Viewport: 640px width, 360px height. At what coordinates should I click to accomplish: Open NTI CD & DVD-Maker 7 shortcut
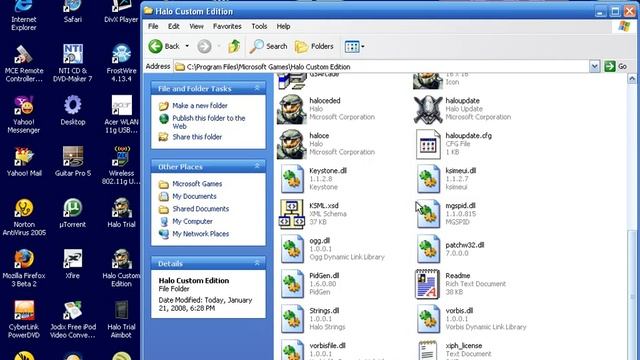pyautogui.click(x=72, y=63)
